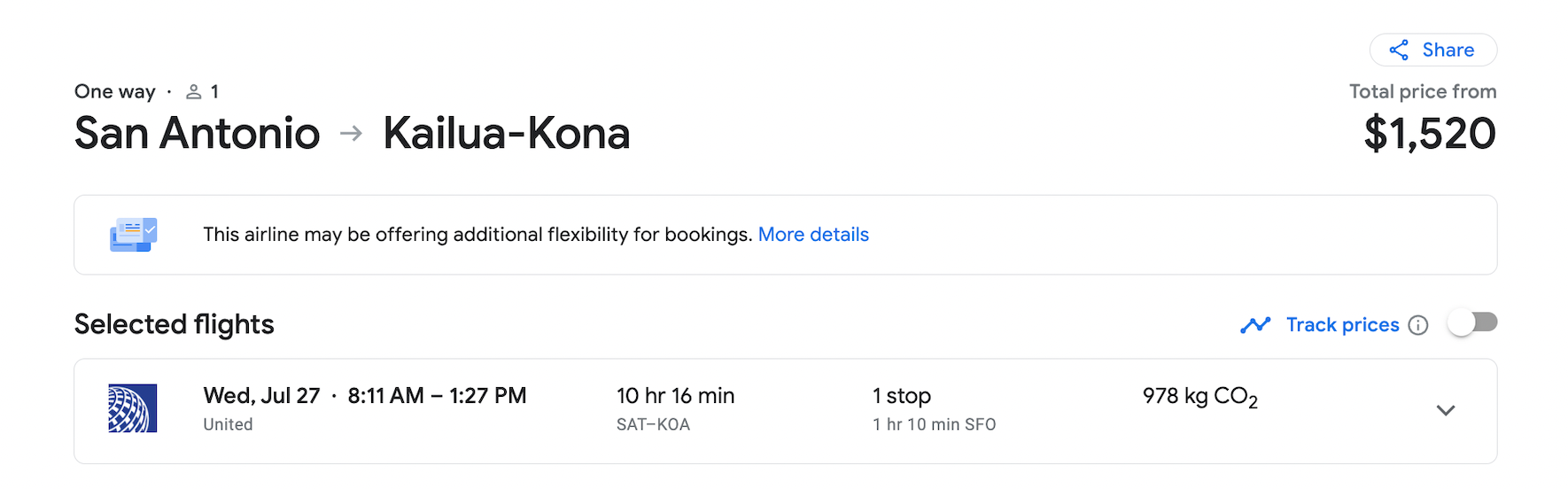Expand the United flight details chevron
This screenshot has height=489, width=1568.
pyautogui.click(x=1446, y=410)
